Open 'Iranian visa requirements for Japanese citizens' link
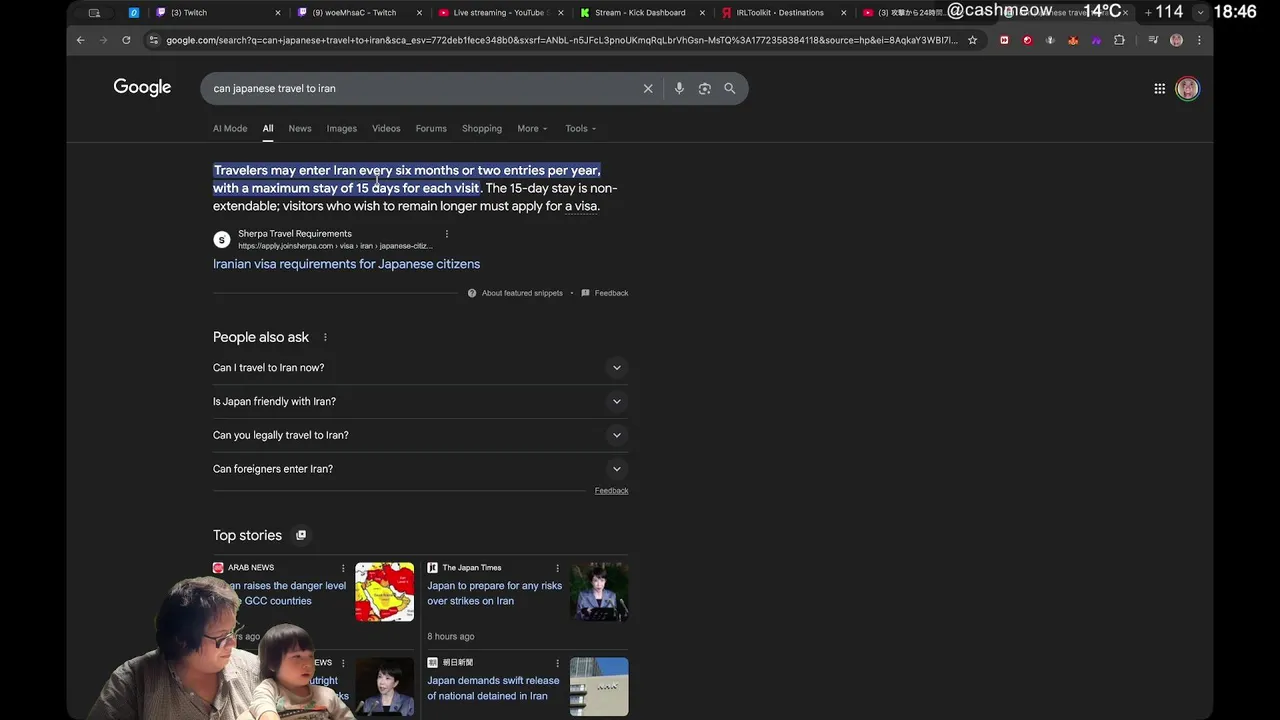This screenshot has height=720, width=1280. click(346, 264)
